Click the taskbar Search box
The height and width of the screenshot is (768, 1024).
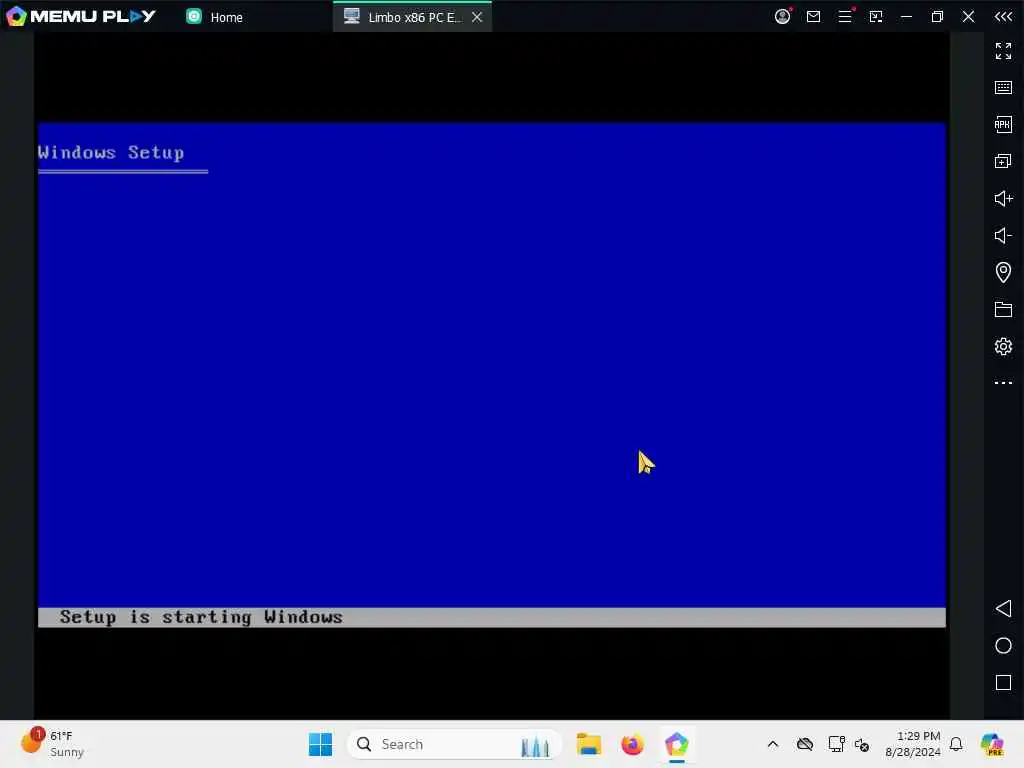pyautogui.click(x=455, y=744)
